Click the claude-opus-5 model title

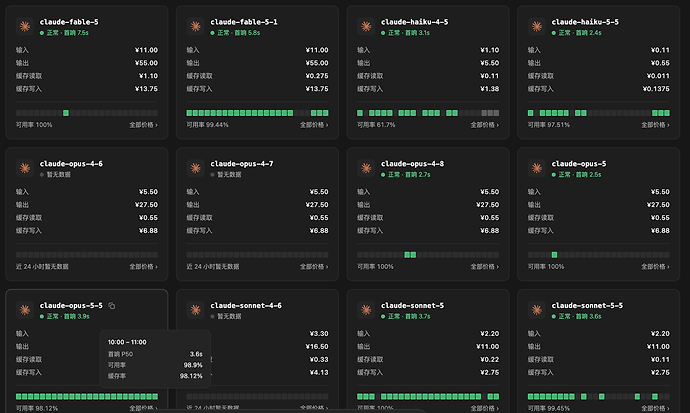[579, 164]
